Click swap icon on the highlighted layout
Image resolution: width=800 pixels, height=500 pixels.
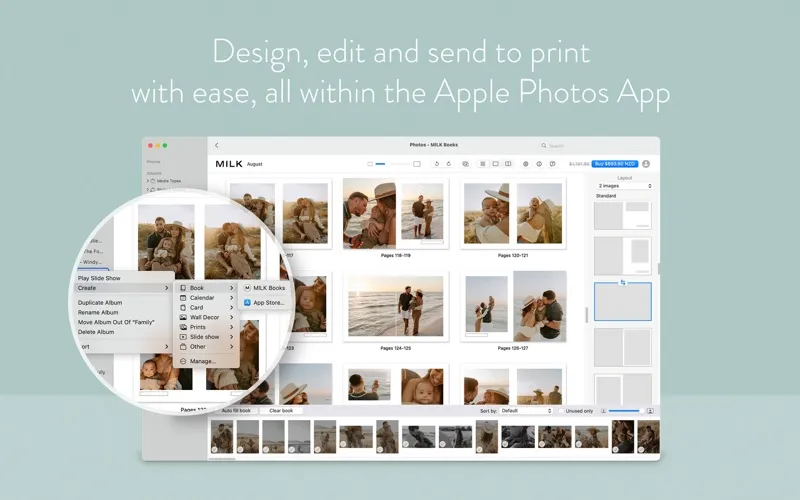(622, 282)
